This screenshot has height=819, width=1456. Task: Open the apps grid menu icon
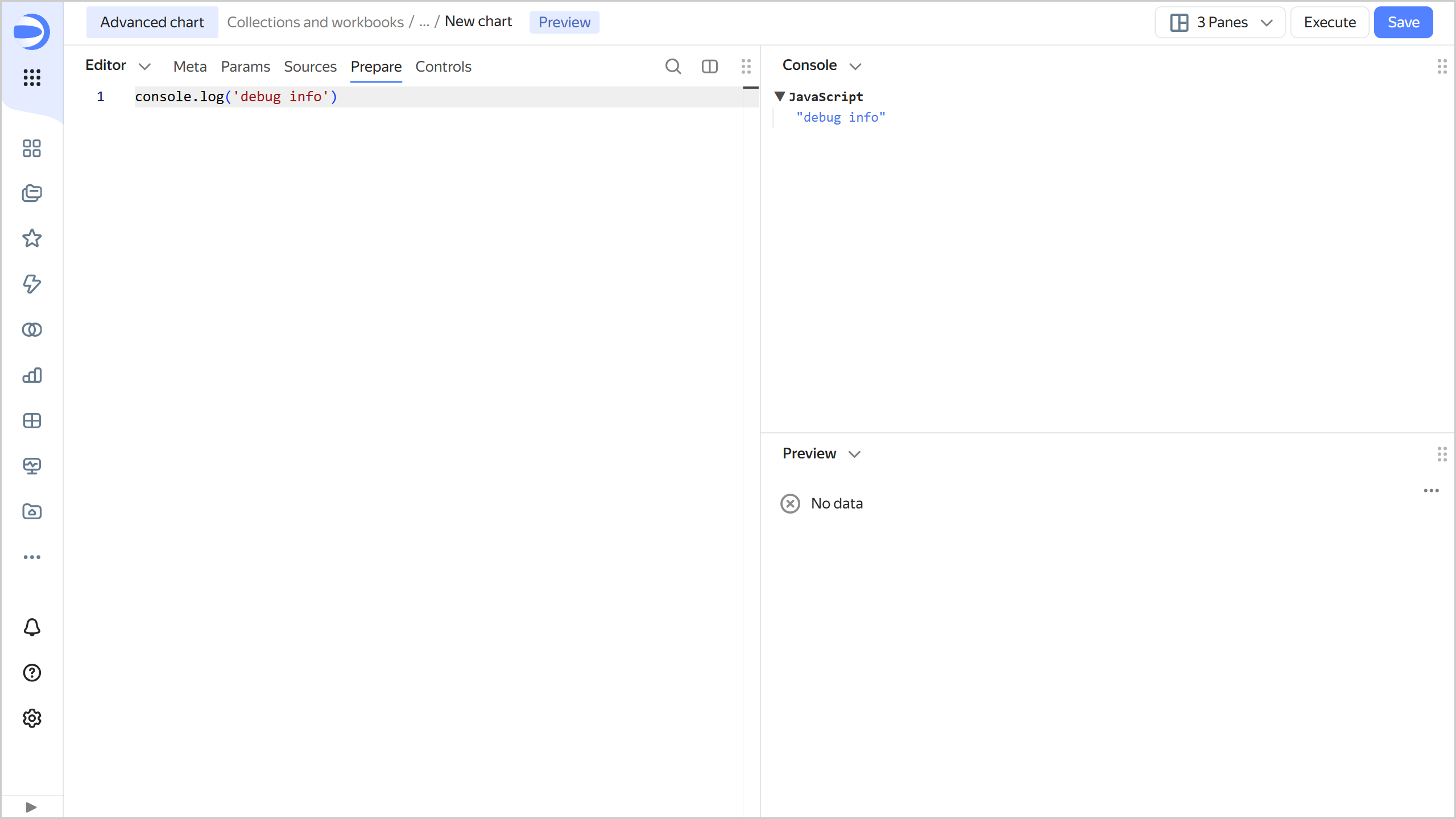point(32,77)
